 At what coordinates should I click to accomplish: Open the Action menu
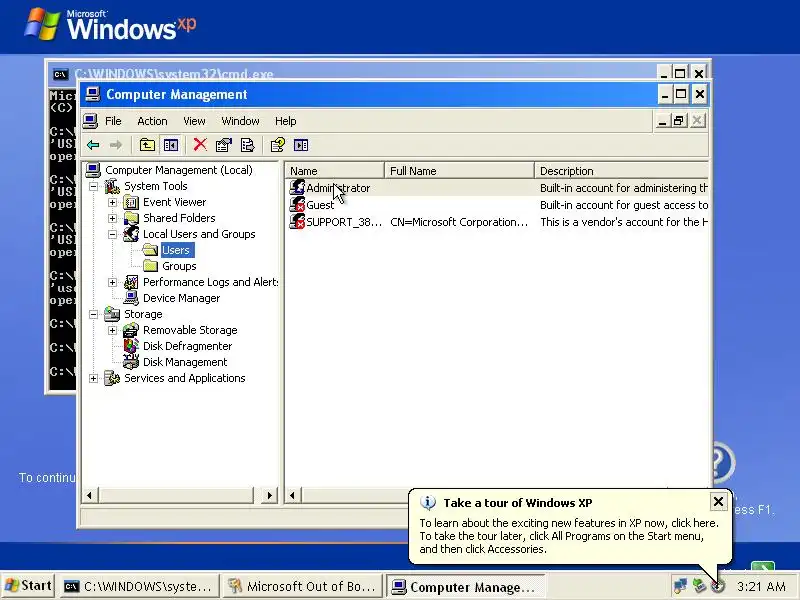coord(152,121)
